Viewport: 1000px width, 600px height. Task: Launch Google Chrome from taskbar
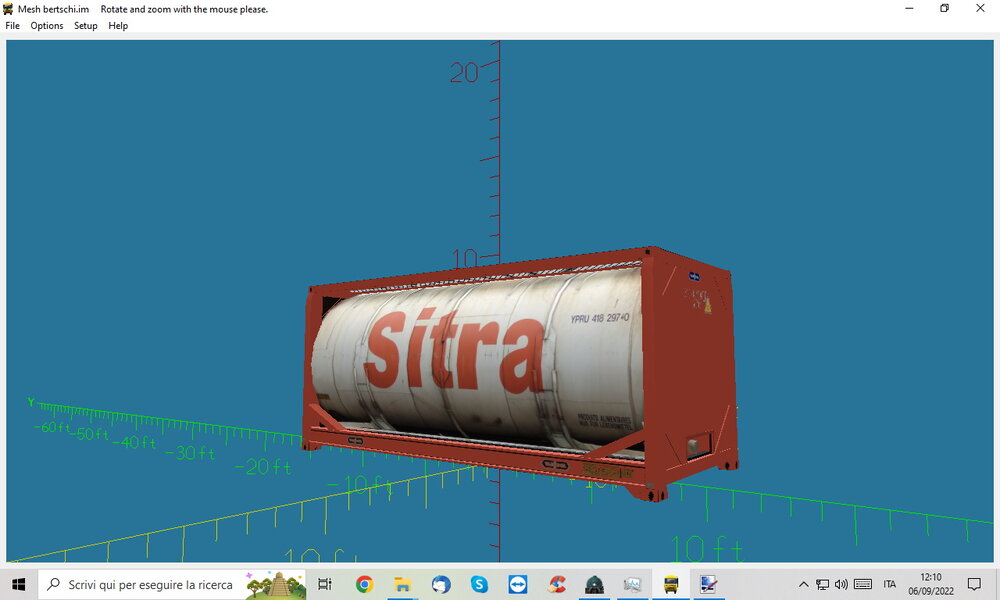364,584
